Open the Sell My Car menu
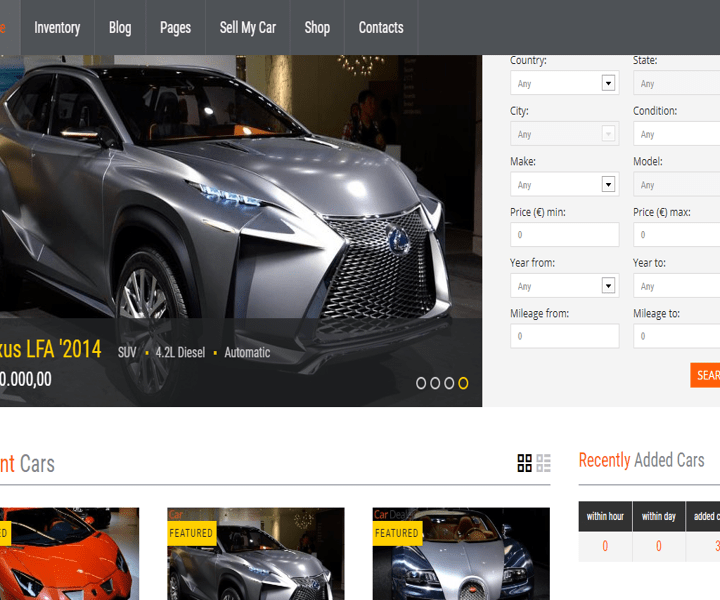 point(248,27)
